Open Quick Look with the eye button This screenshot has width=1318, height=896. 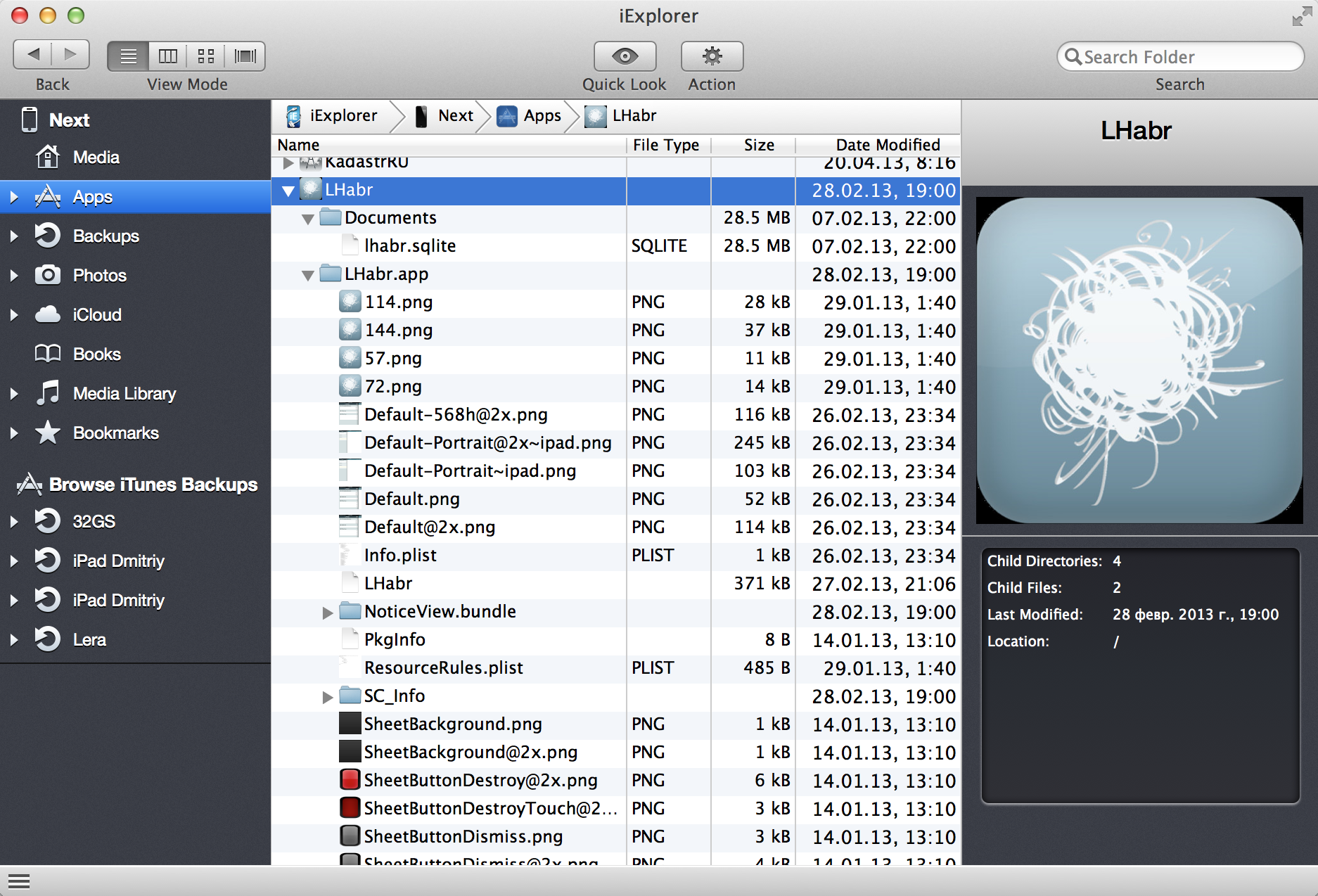(x=625, y=56)
